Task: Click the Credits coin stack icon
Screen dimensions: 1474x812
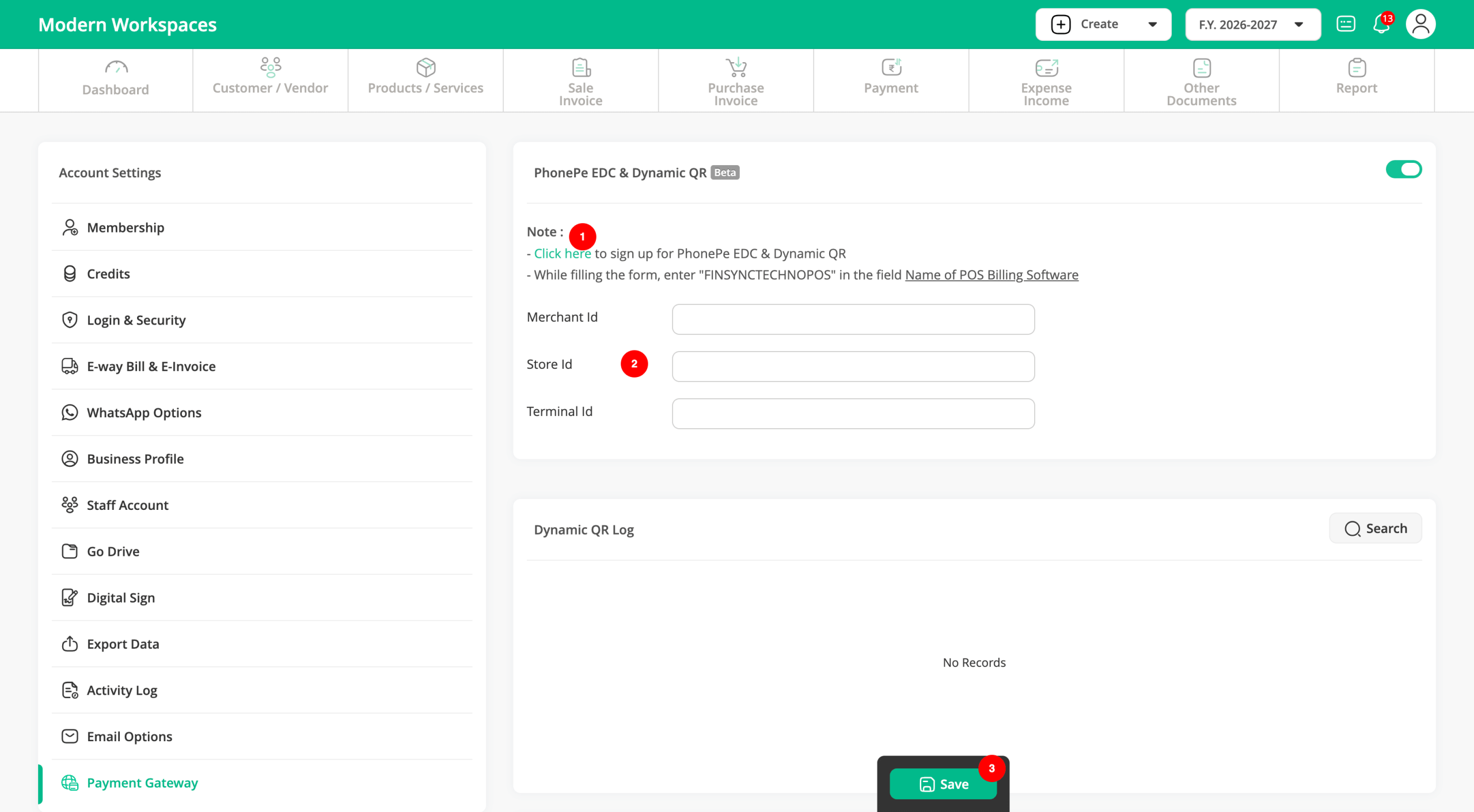Action: [x=70, y=273]
